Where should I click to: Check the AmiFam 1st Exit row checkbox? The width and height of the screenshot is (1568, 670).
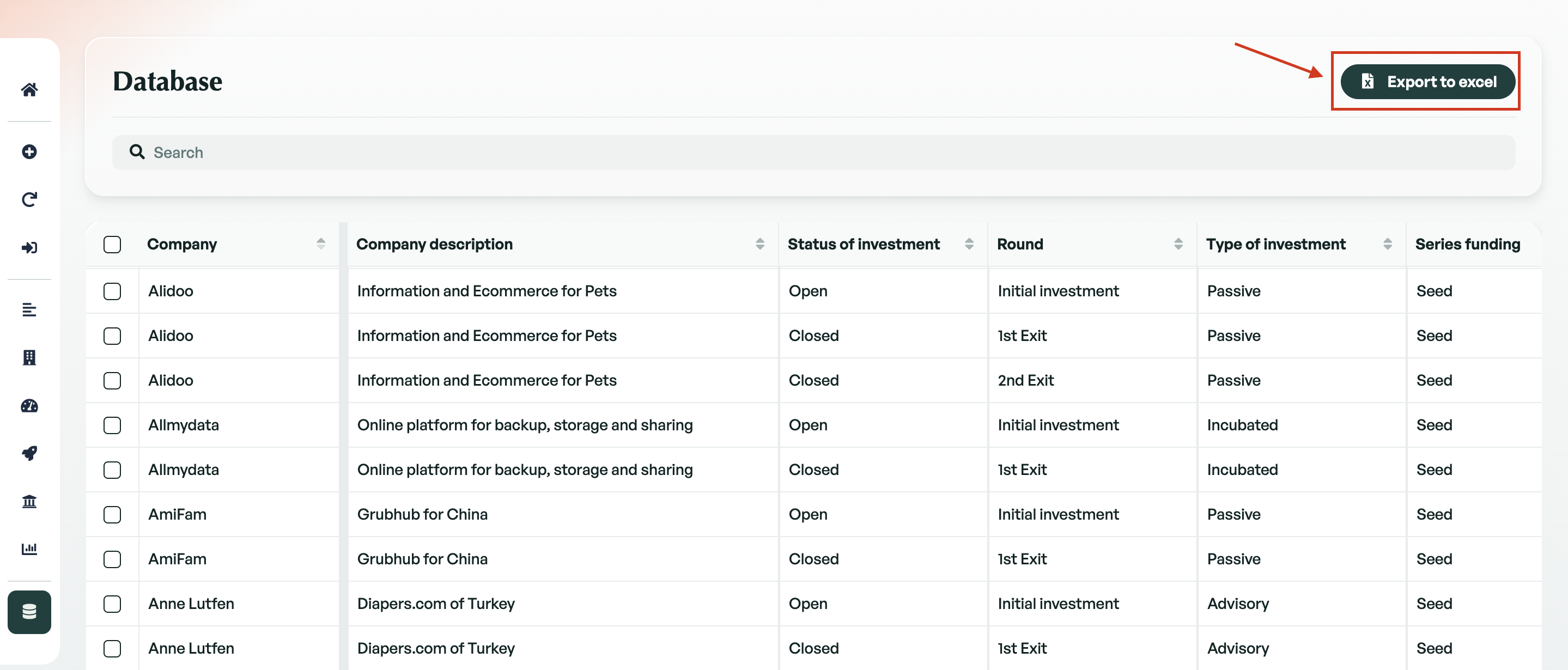112,559
